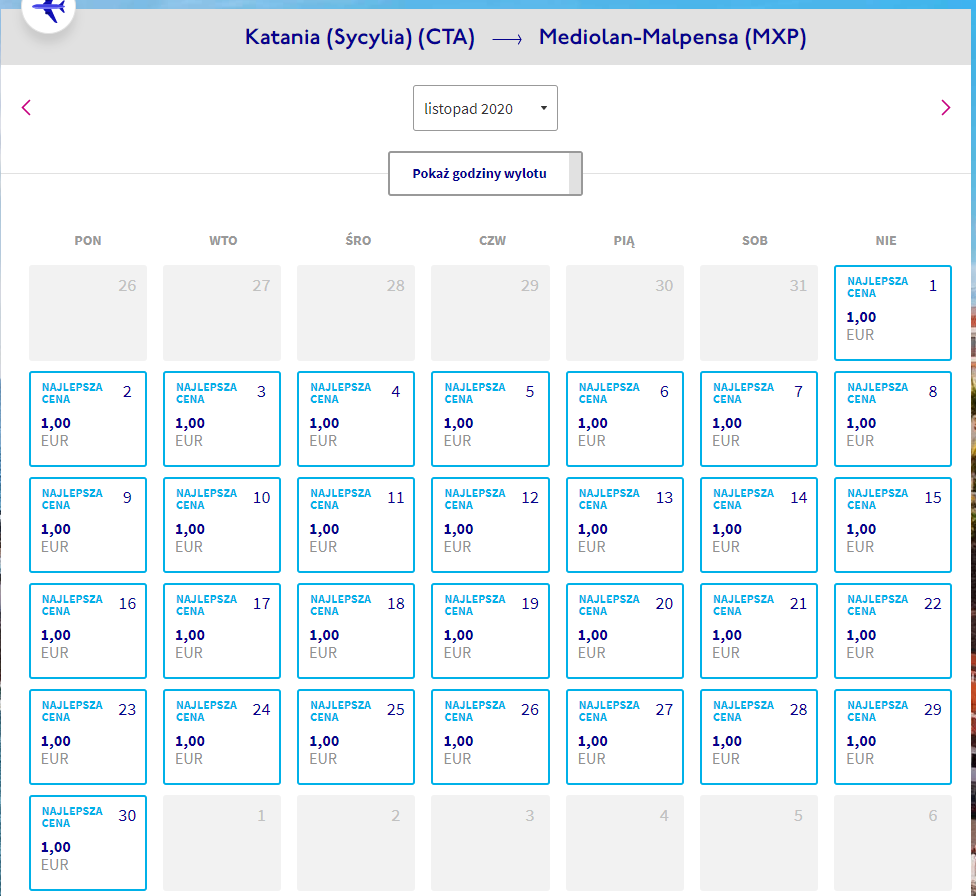Click the greyed-out 27 cell under WTO
The width and height of the screenshot is (976, 896).
click(x=222, y=313)
